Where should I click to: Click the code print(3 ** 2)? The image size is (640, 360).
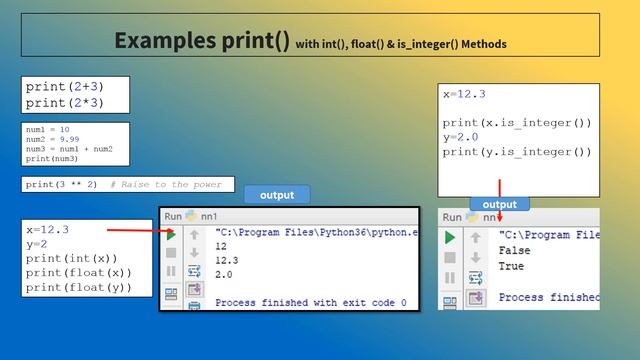click(61, 184)
